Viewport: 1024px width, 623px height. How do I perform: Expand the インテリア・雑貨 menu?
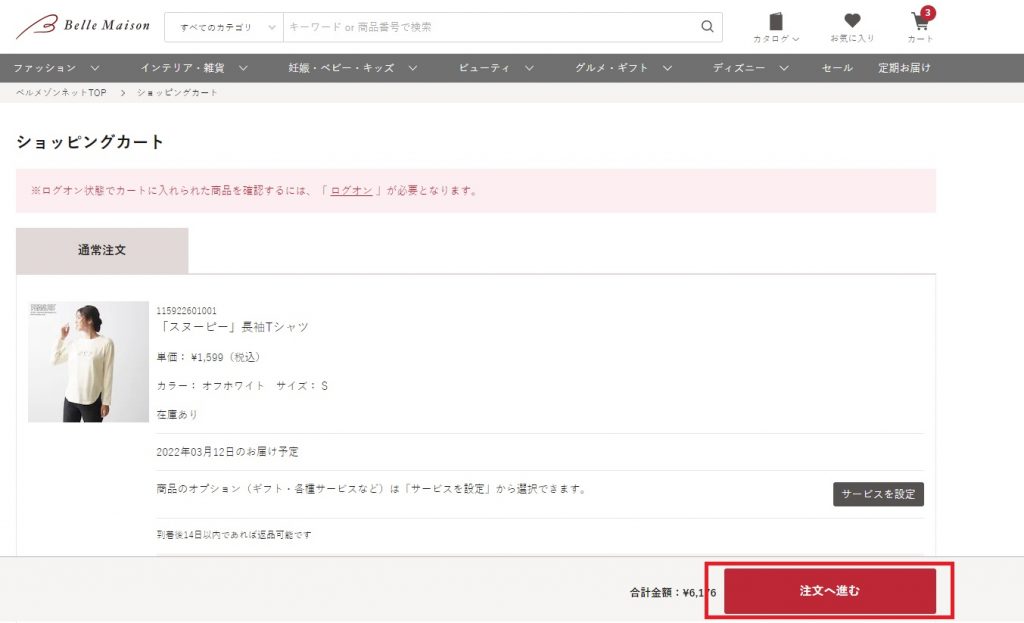pyautogui.click(x=194, y=68)
